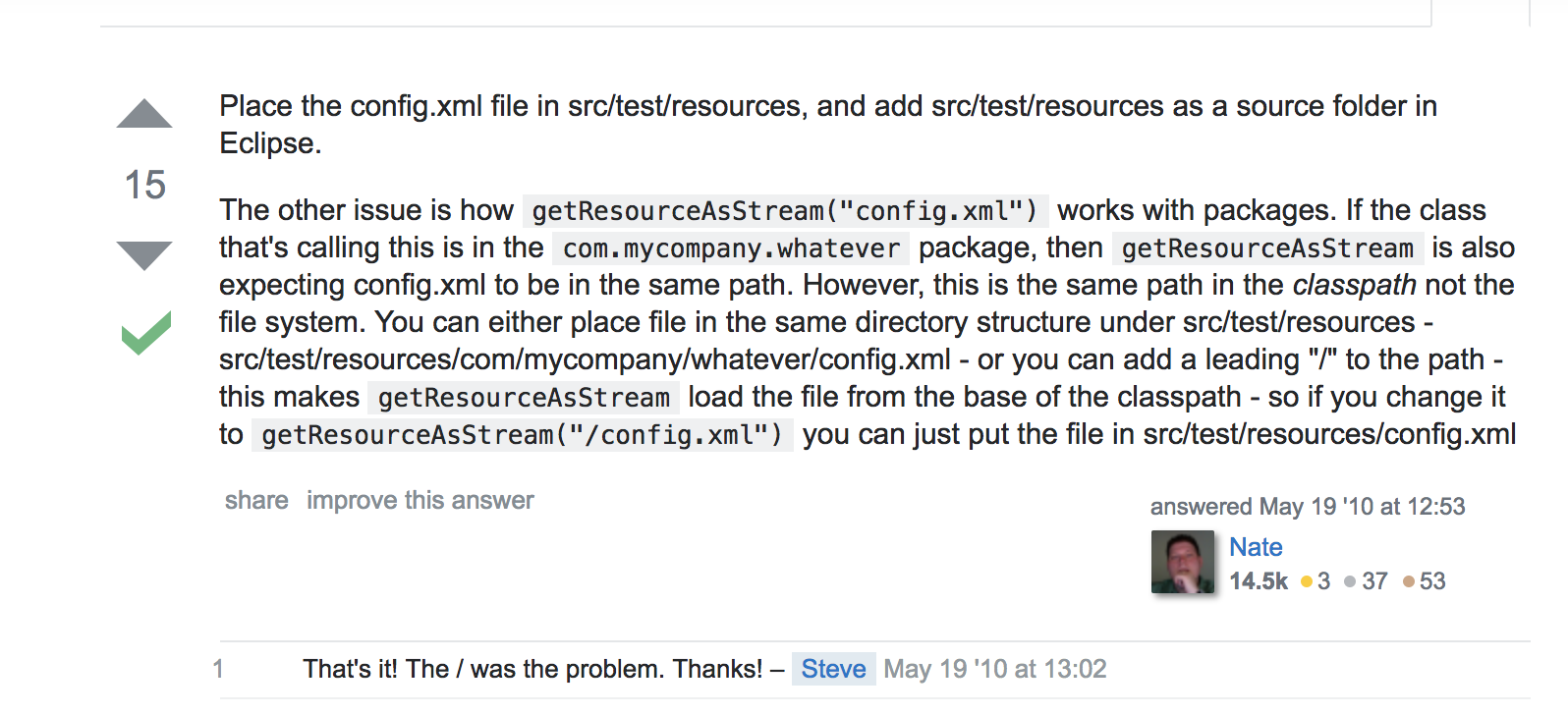Click the improve this answer link
This screenshot has width=1568, height=715.
point(420,500)
